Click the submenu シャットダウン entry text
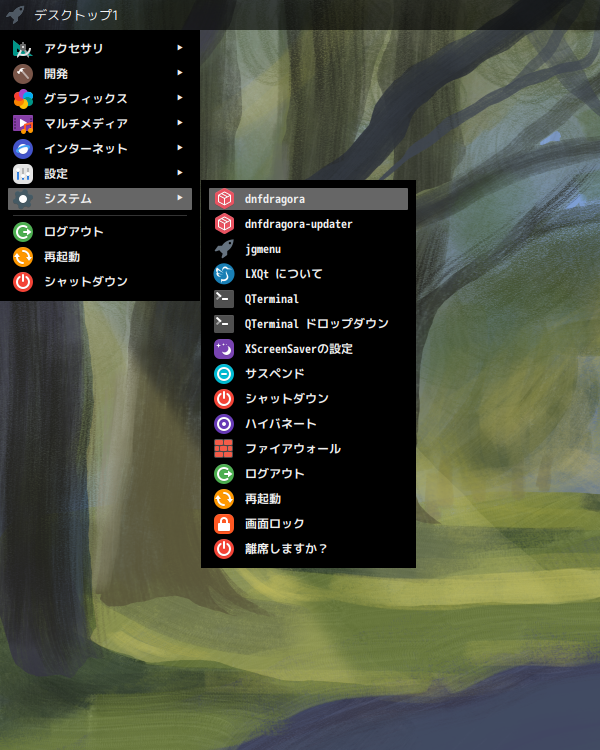Screen dimensions: 600x750 click(x=287, y=399)
